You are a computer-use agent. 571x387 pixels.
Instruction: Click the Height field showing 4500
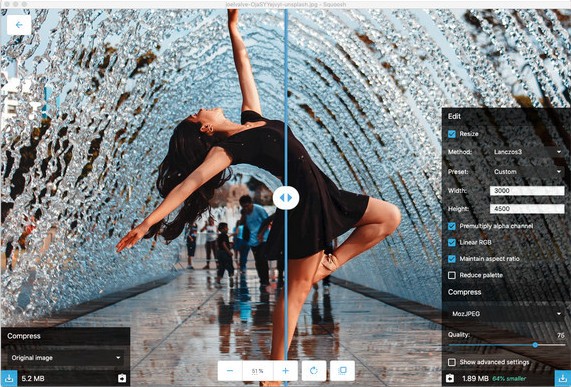pyautogui.click(x=527, y=209)
